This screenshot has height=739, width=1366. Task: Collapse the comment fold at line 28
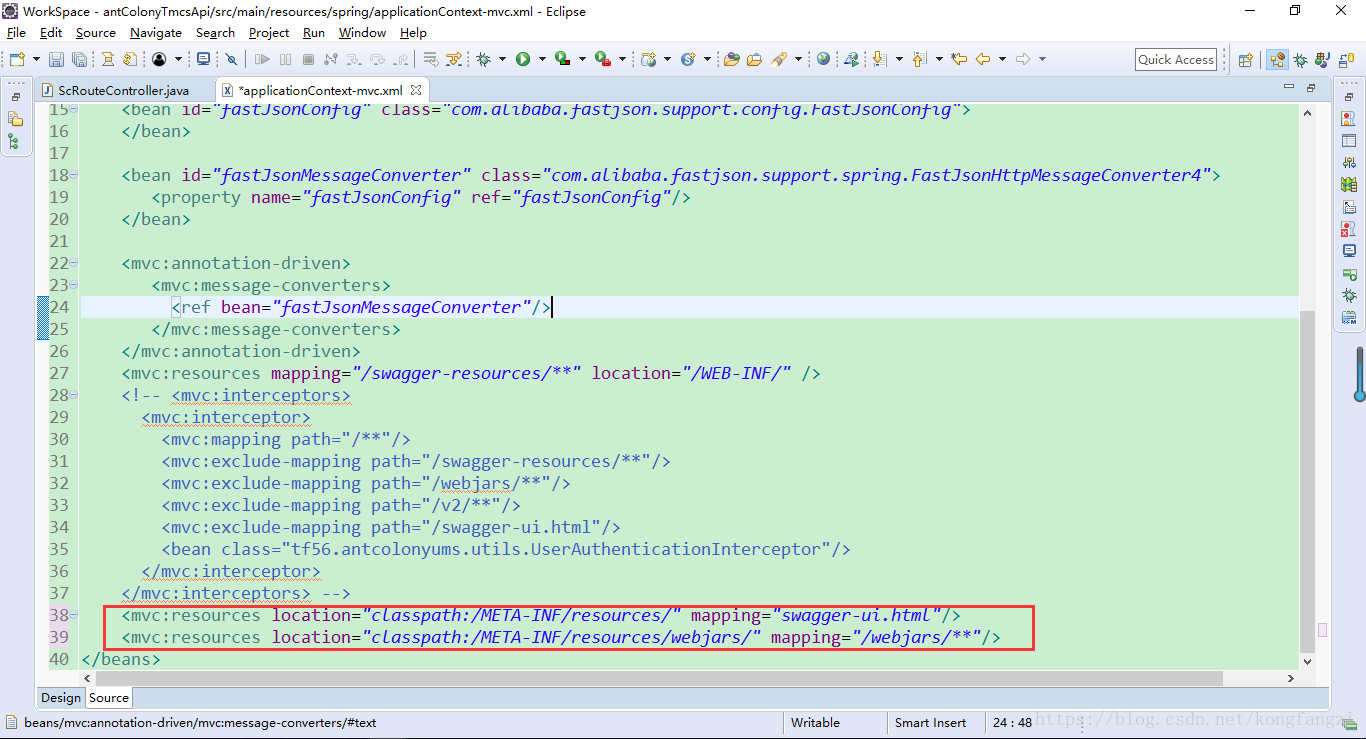[76, 395]
